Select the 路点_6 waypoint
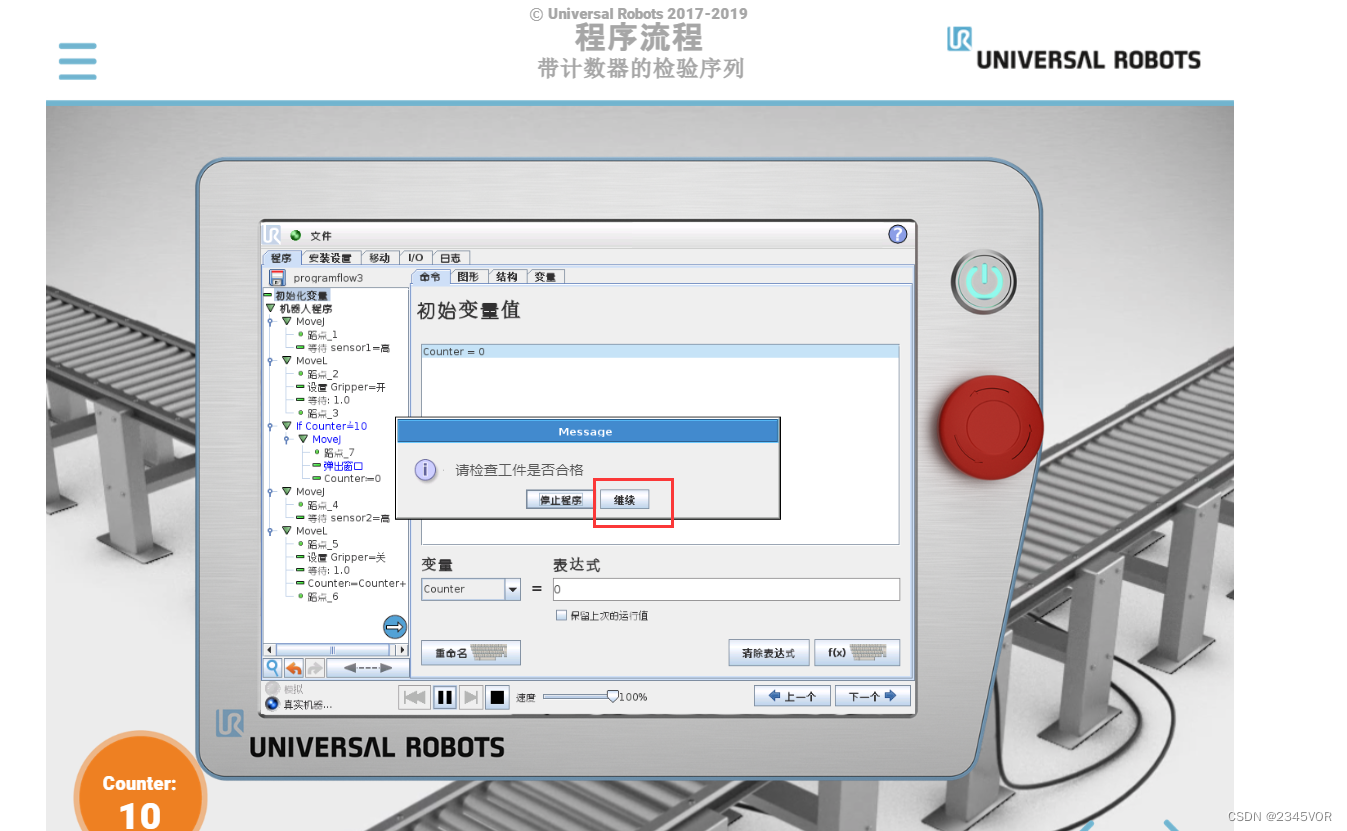1347x831 pixels. click(x=322, y=596)
